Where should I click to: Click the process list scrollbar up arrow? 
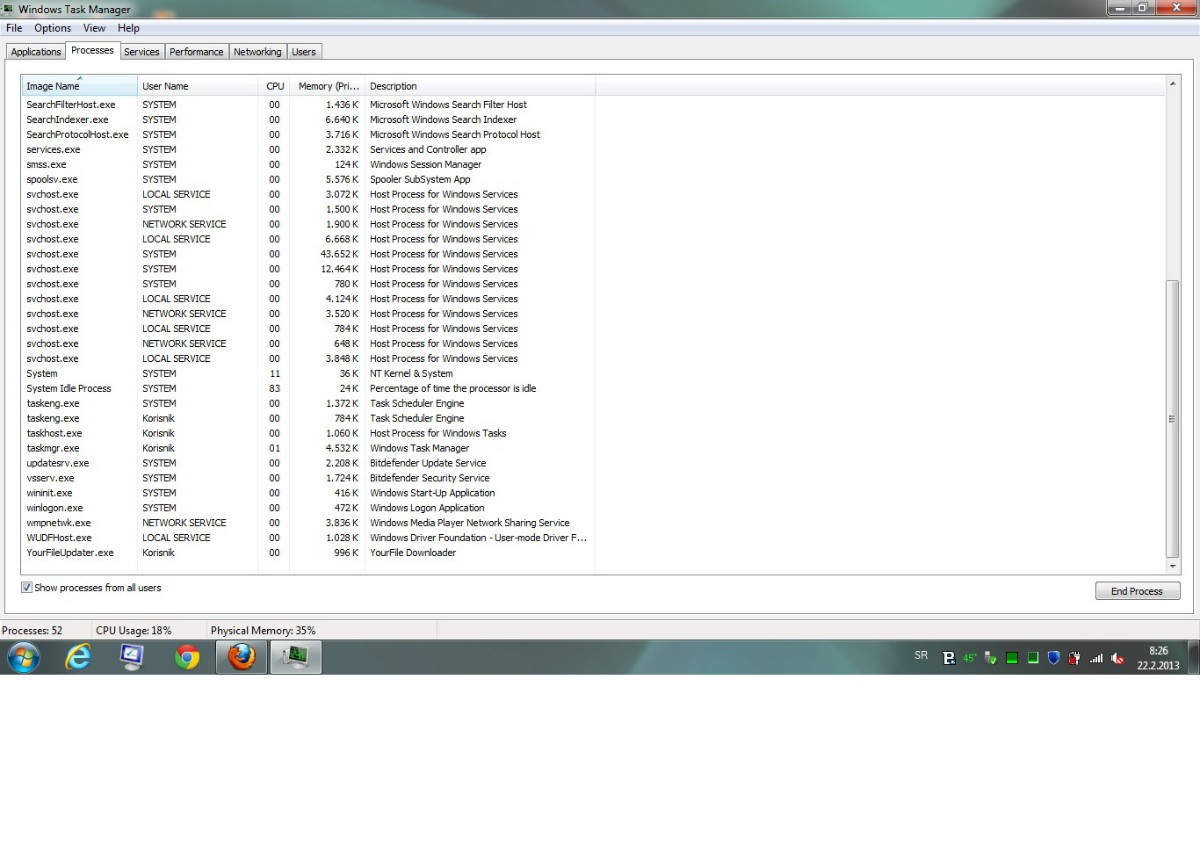pos(1173,84)
